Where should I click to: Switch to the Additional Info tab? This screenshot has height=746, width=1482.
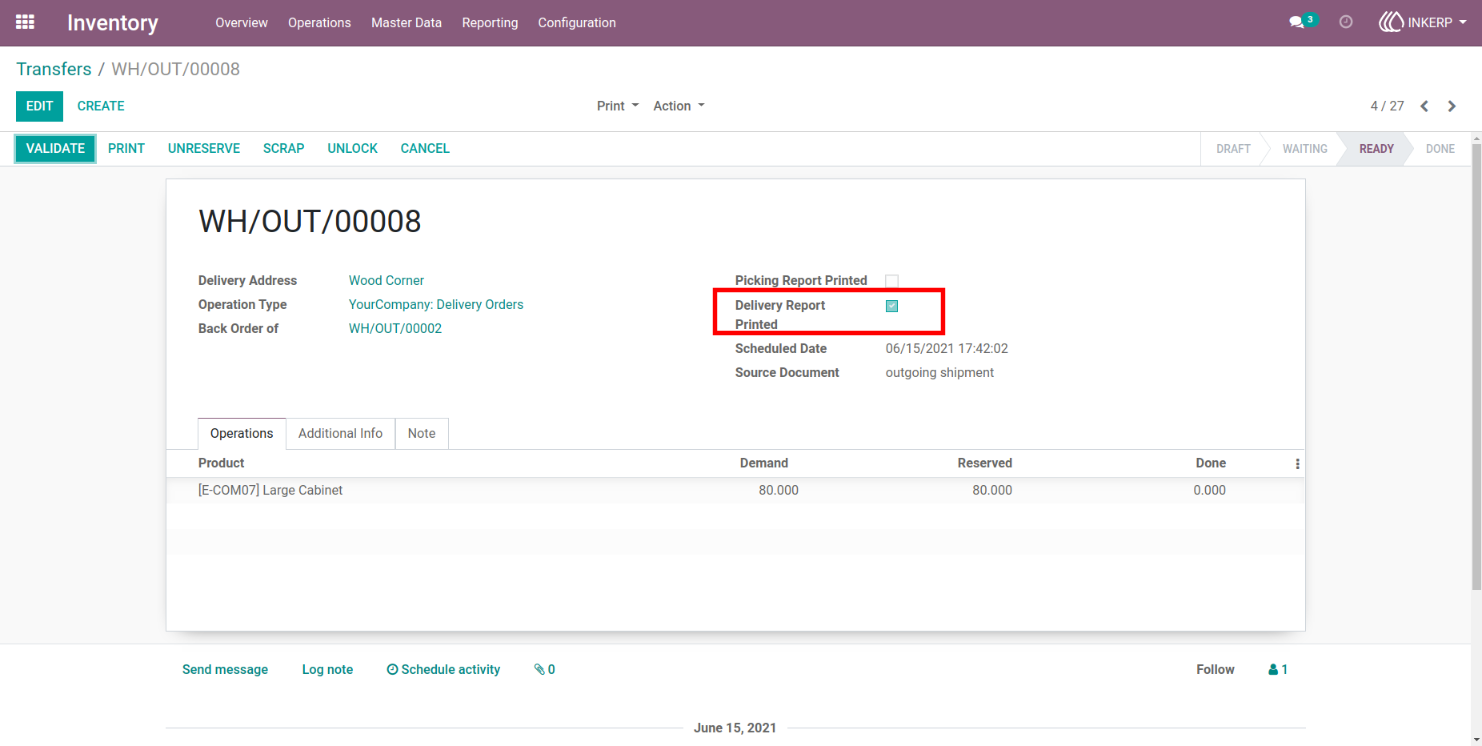coord(340,433)
